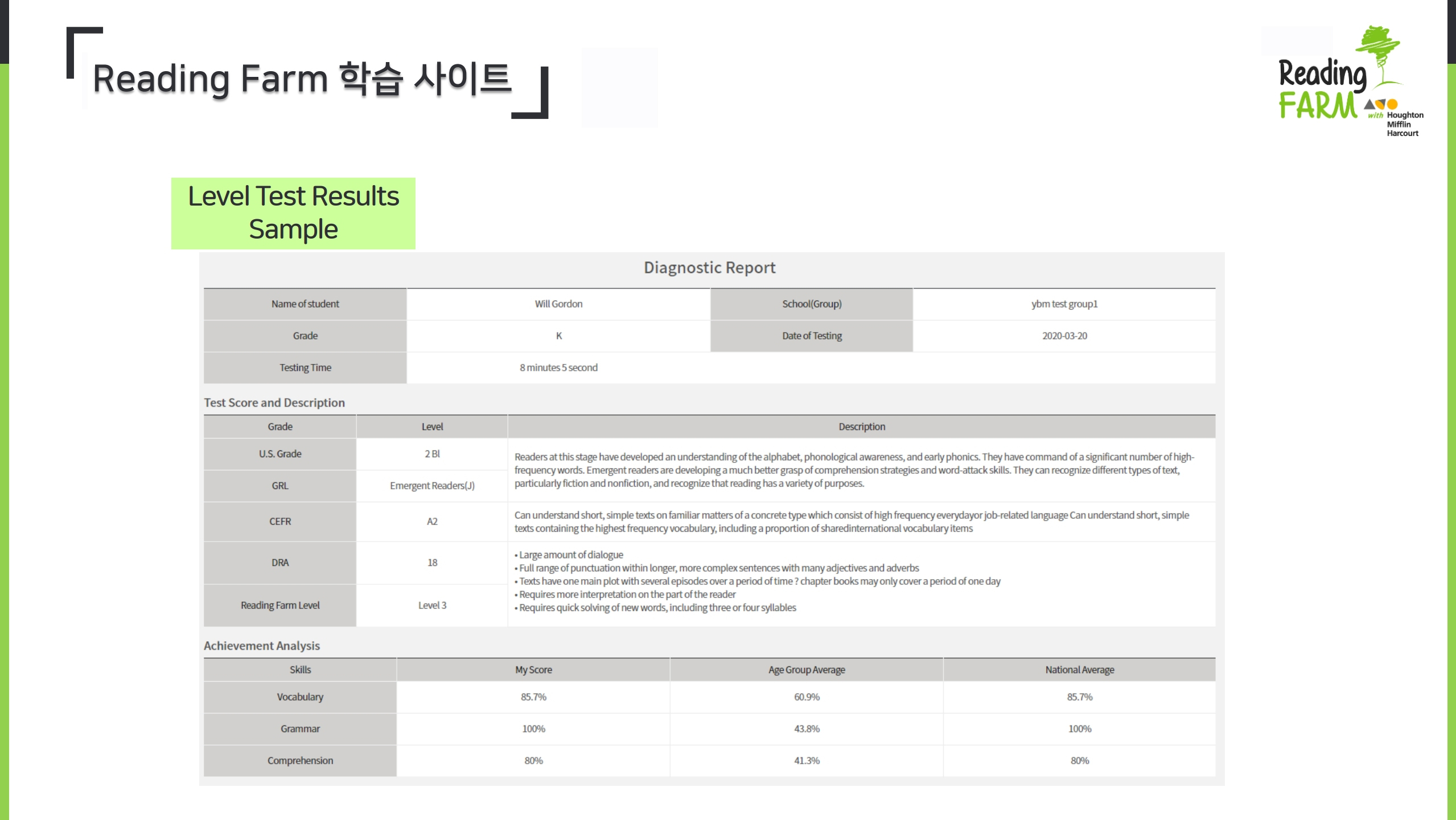Click the Diagnostic Report title
Screen dimensions: 1456x820
click(709, 268)
